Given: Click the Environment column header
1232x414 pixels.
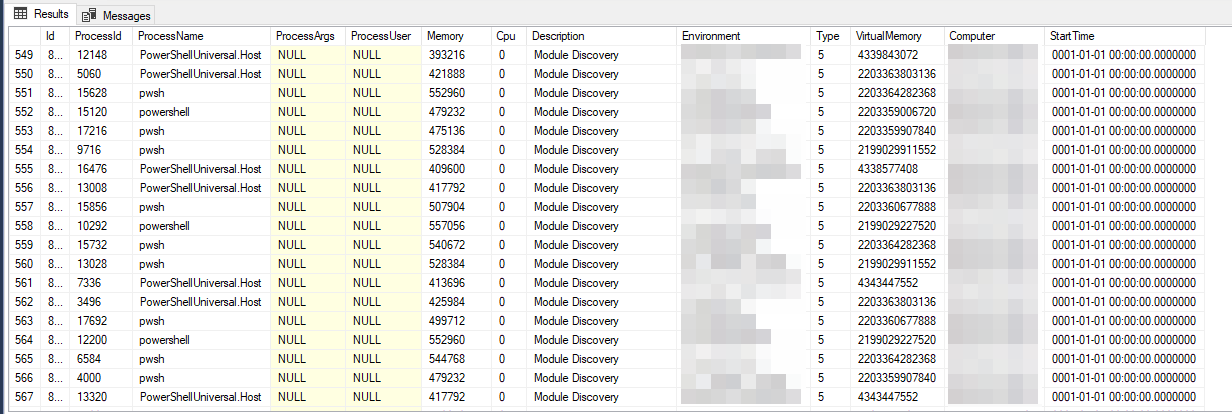Looking at the screenshot, I should 711,36.
